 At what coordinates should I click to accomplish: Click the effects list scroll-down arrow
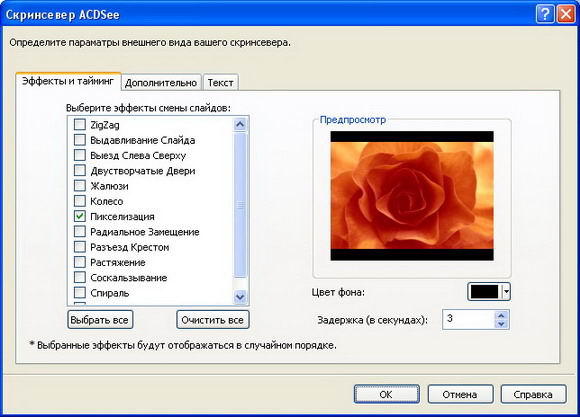pos(240,296)
